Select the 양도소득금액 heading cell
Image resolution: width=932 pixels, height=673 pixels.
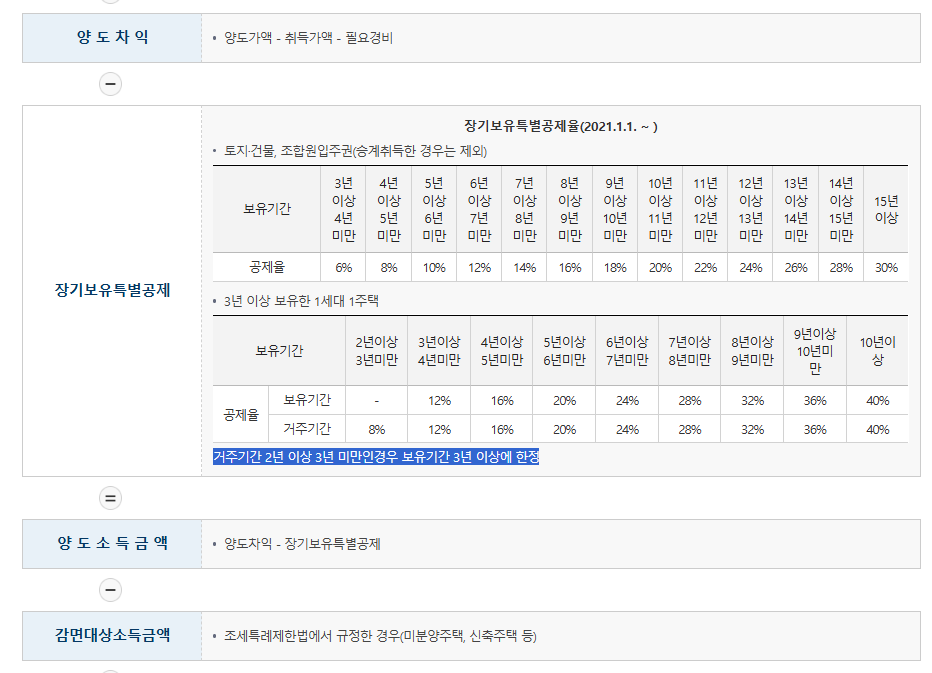[x=112, y=544]
